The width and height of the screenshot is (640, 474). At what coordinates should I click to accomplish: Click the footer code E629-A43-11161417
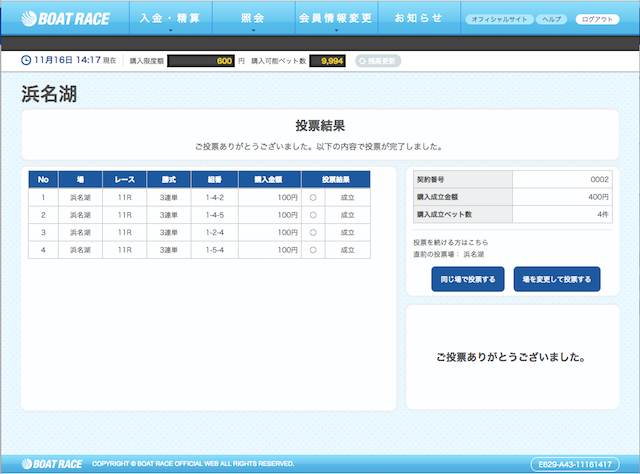click(575, 464)
